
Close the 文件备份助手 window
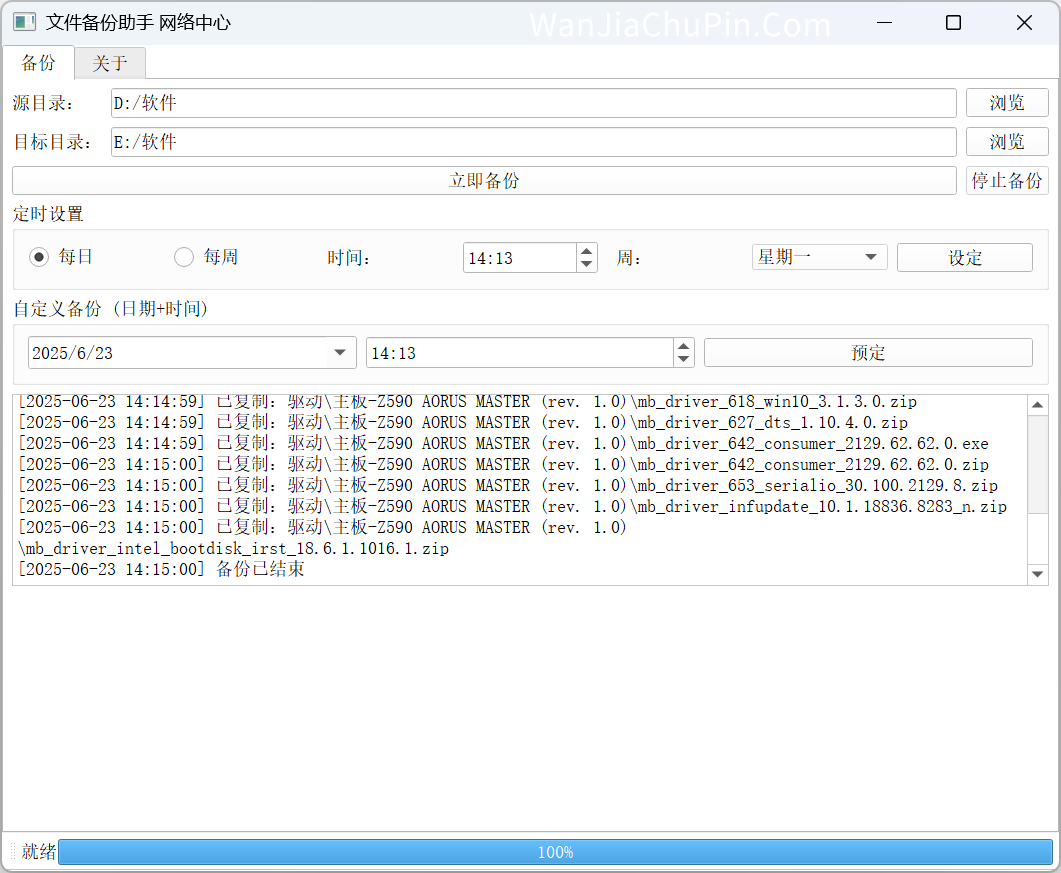(1024, 22)
